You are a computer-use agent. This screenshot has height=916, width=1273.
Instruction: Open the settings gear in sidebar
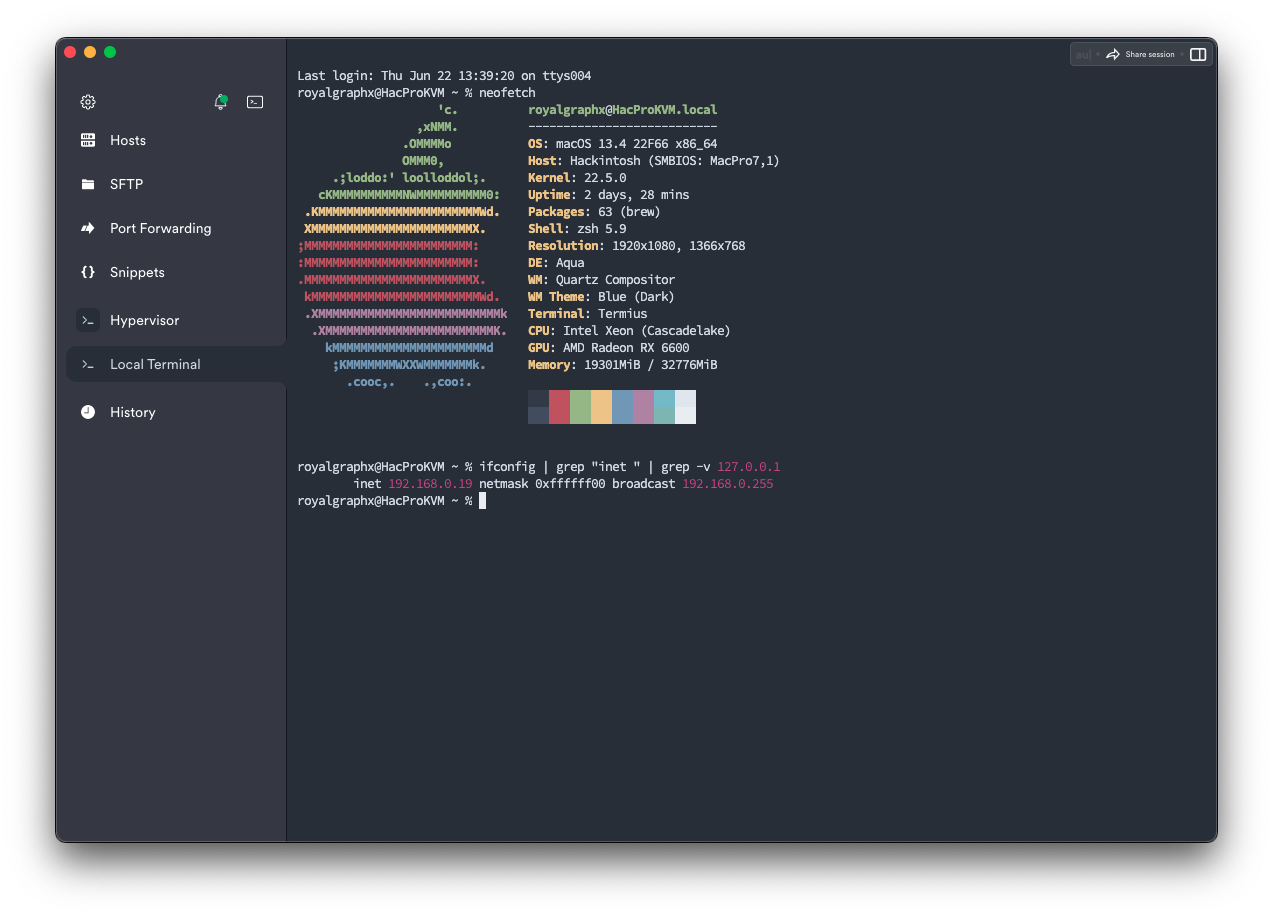(88, 102)
